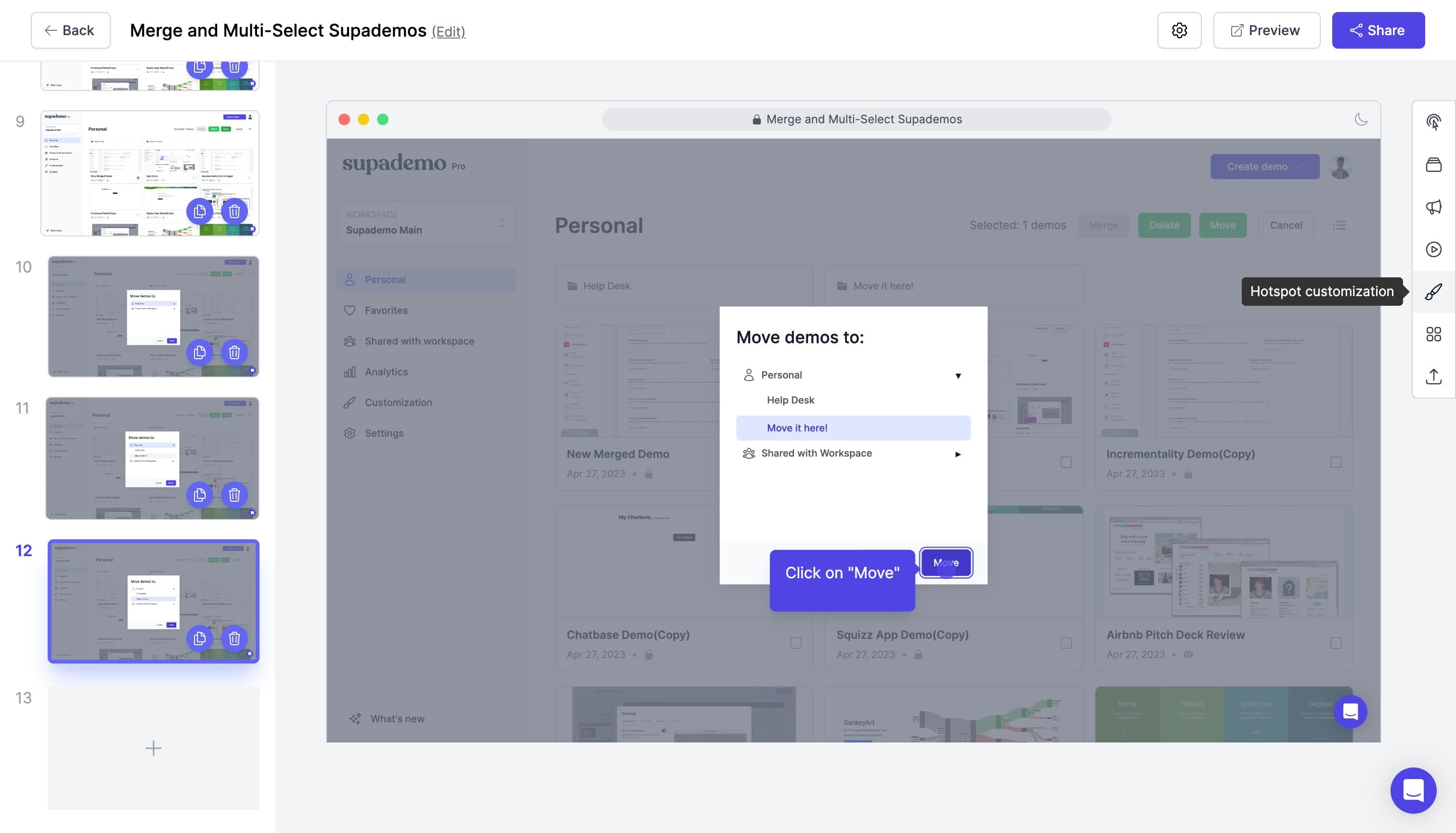This screenshot has height=833, width=1456.
Task: Click the small chat bubble inside the demo
Action: 1351,712
